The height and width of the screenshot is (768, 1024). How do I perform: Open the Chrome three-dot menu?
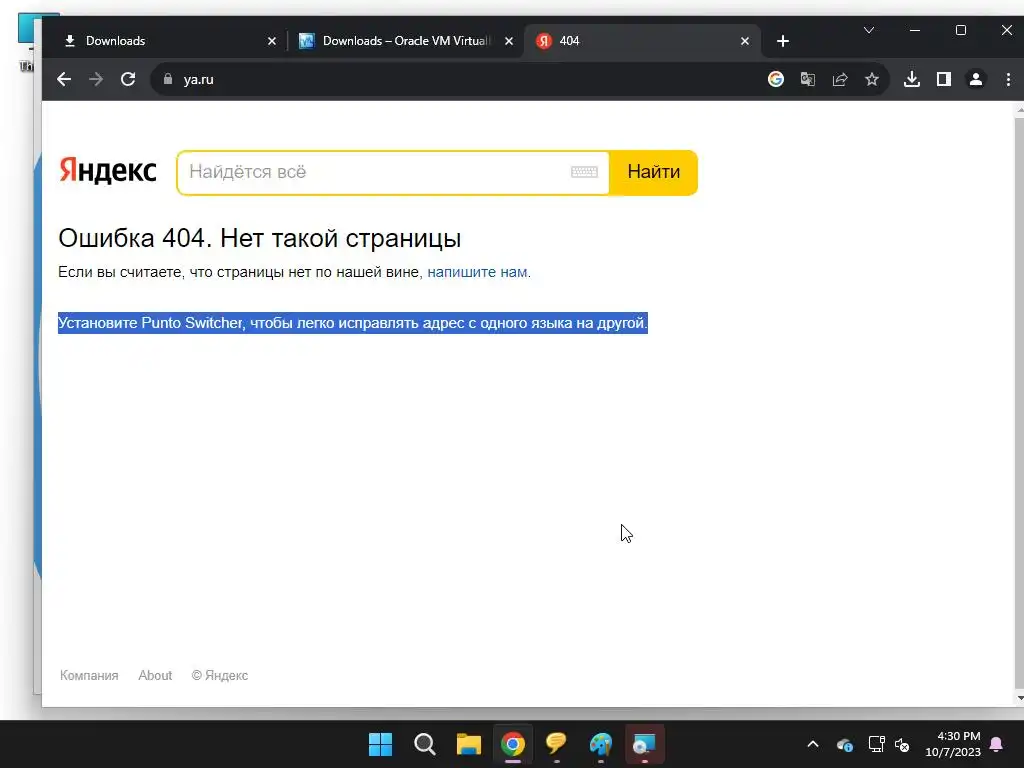coord(1008,80)
